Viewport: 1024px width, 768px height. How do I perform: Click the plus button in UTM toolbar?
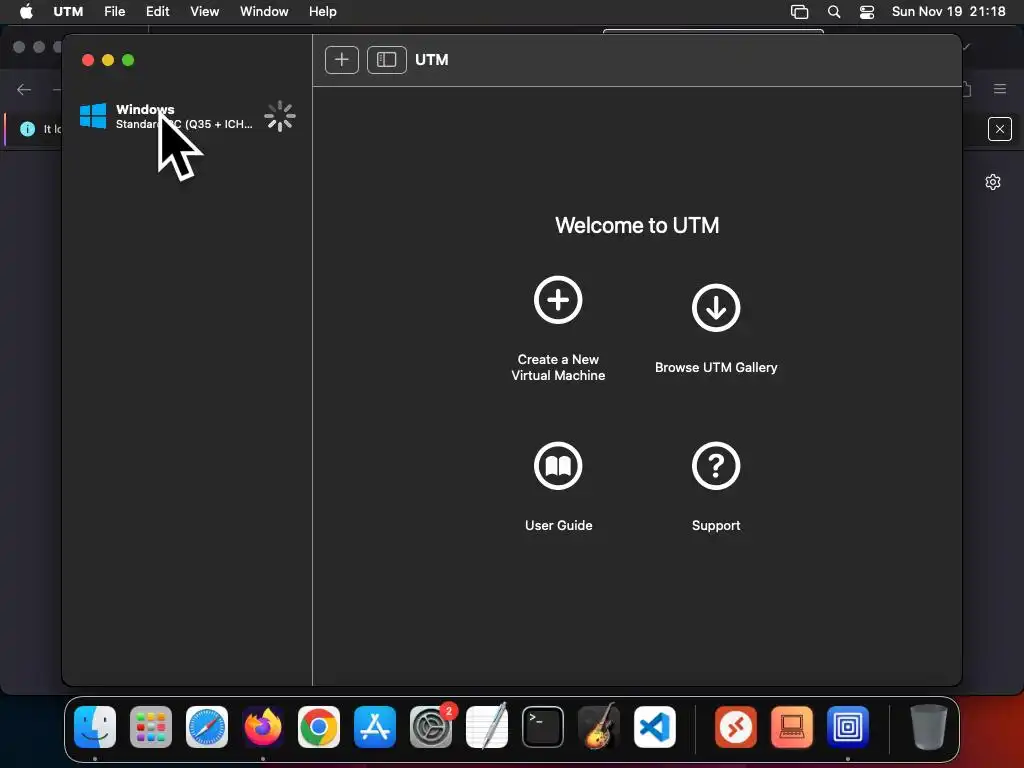coord(342,60)
